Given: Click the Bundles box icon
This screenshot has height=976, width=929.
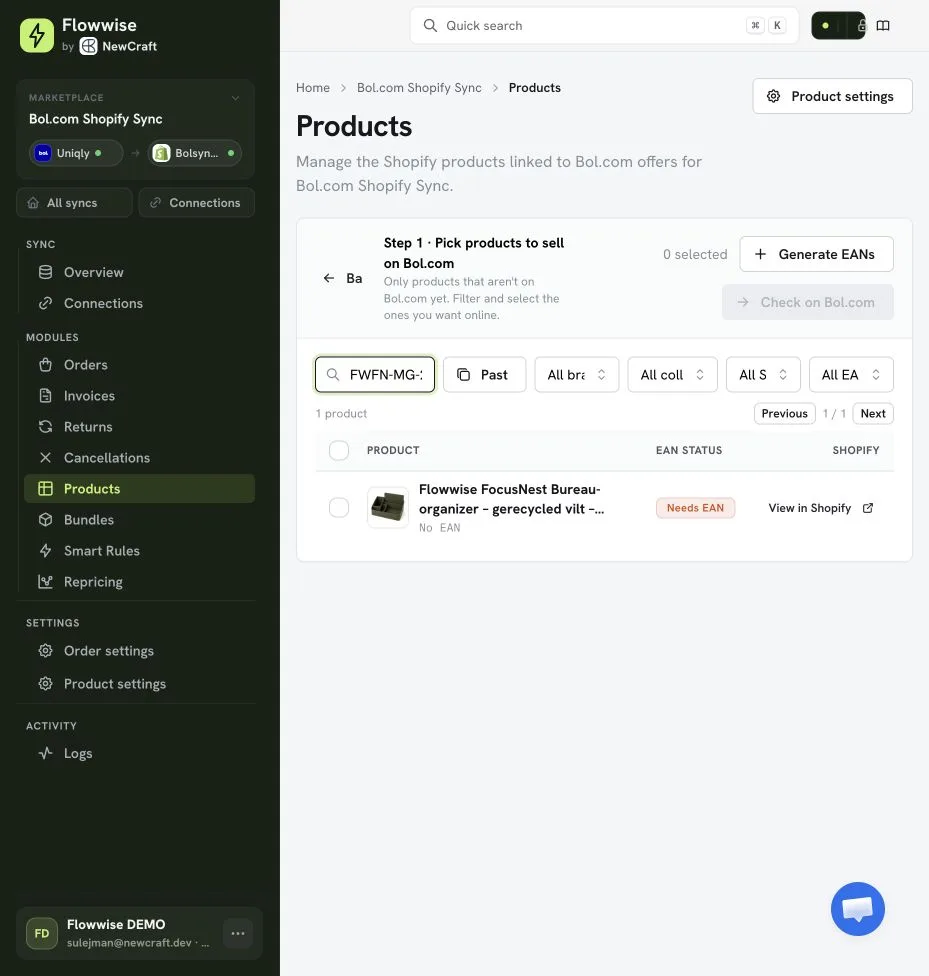Looking at the screenshot, I should (45, 520).
